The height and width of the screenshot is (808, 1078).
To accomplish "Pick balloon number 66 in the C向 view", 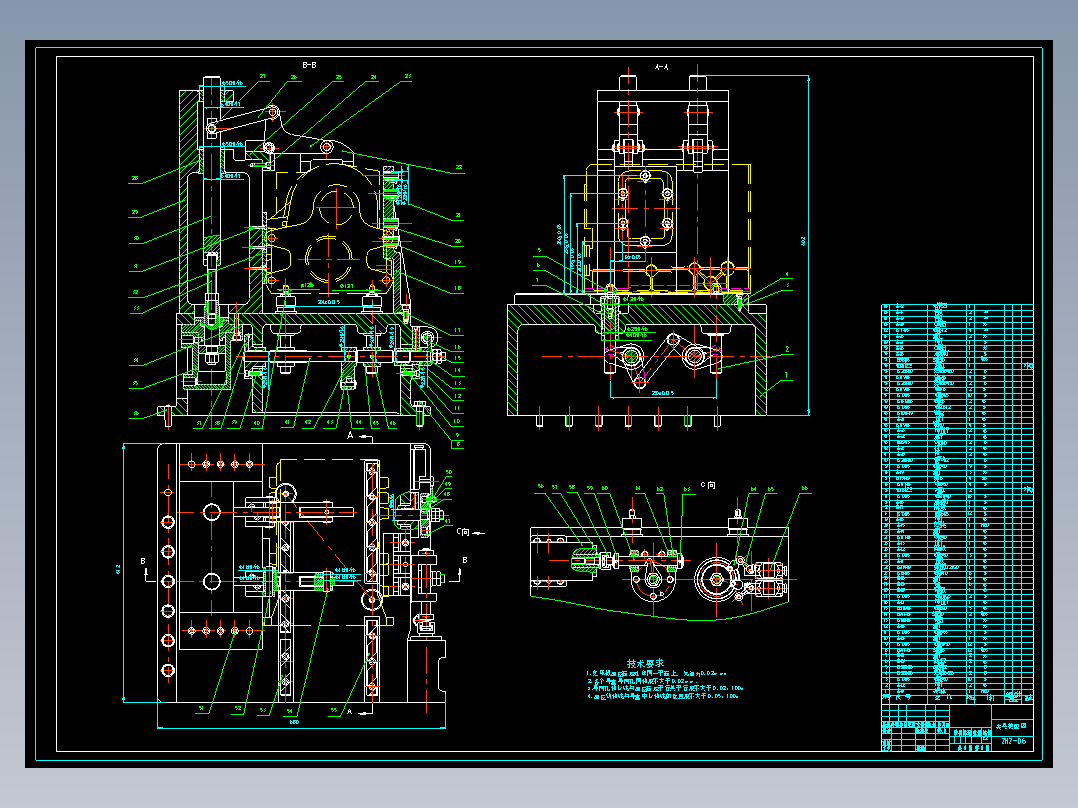I will coord(804,489).
